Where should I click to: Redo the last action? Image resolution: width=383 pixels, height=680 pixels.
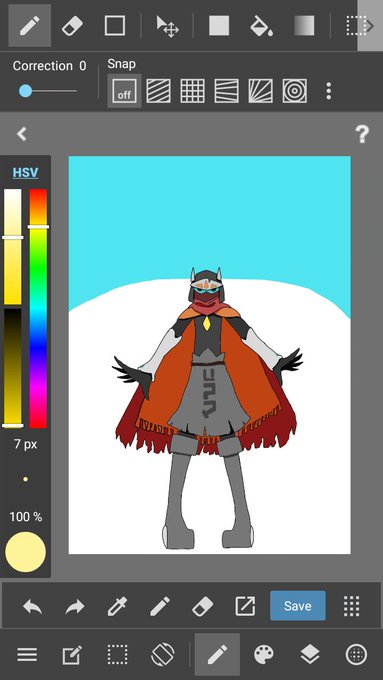tap(75, 606)
